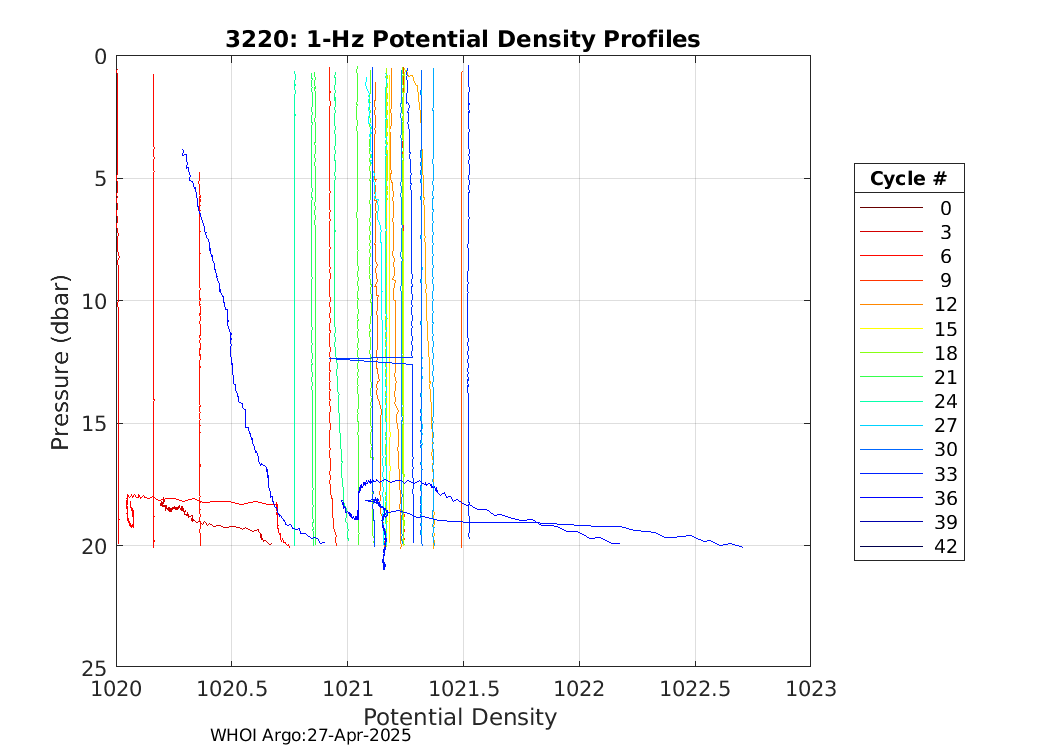Select legend entry label "39"
The image size is (1050, 750).
[946, 522]
